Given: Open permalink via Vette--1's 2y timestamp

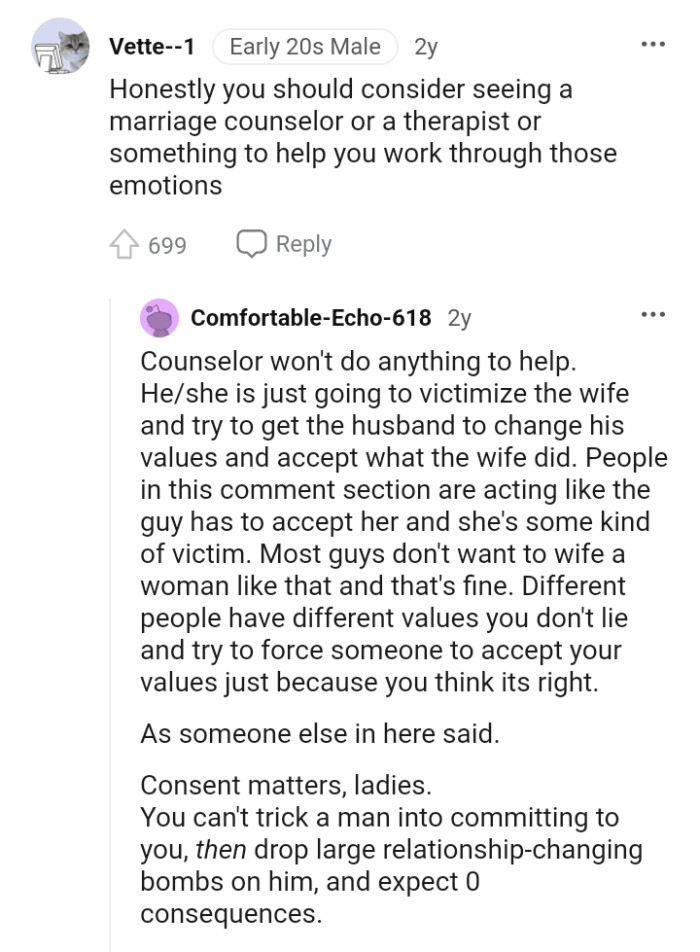Looking at the screenshot, I should tap(426, 46).
